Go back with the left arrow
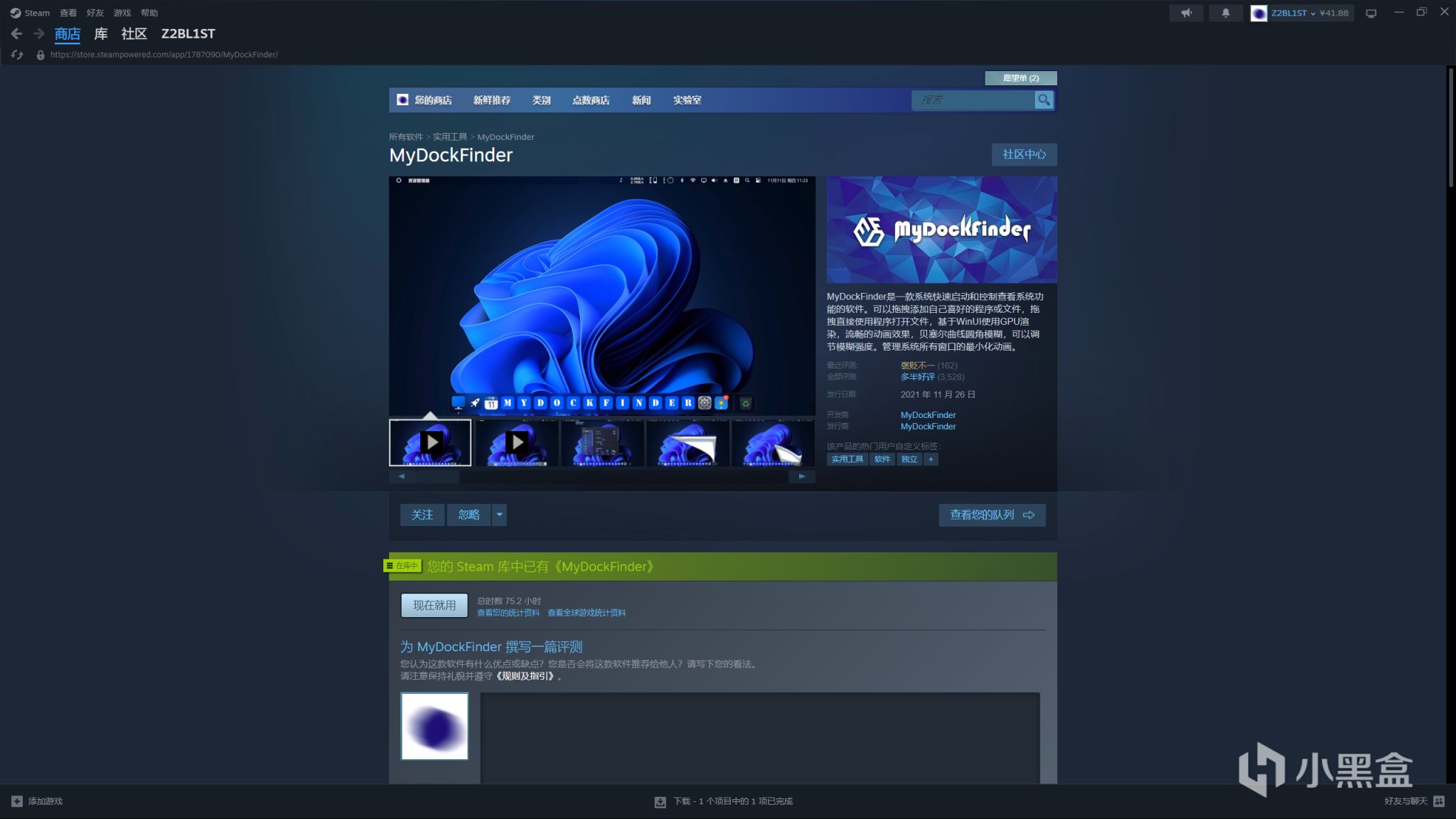The height and width of the screenshot is (819, 1456). (x=17, y=33)
